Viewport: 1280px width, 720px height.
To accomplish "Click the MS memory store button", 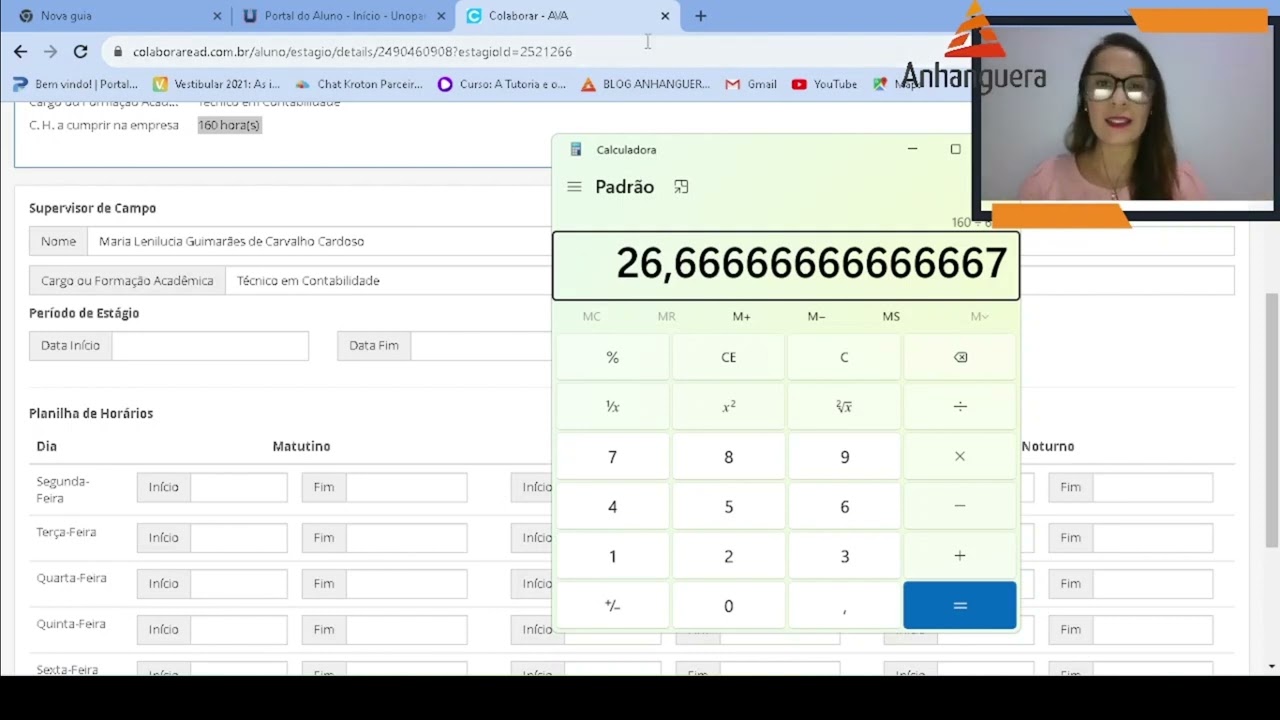I will [x=891, y=316].
